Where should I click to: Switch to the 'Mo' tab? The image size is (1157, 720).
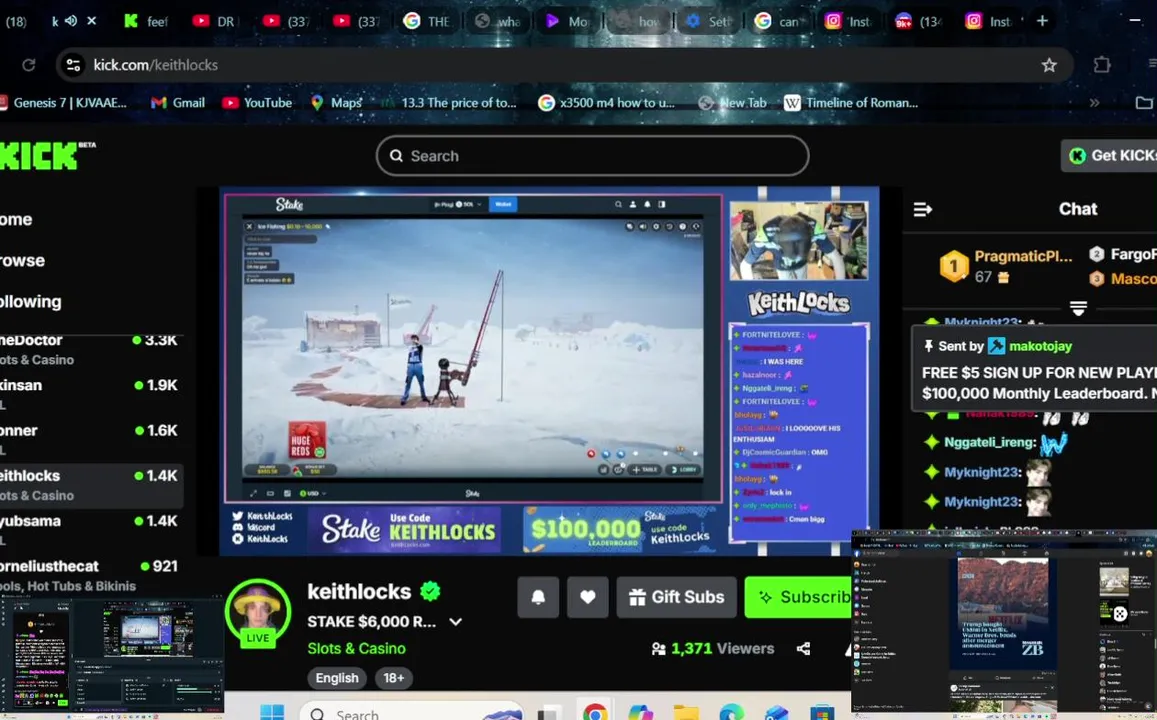(x=567, y=21)
